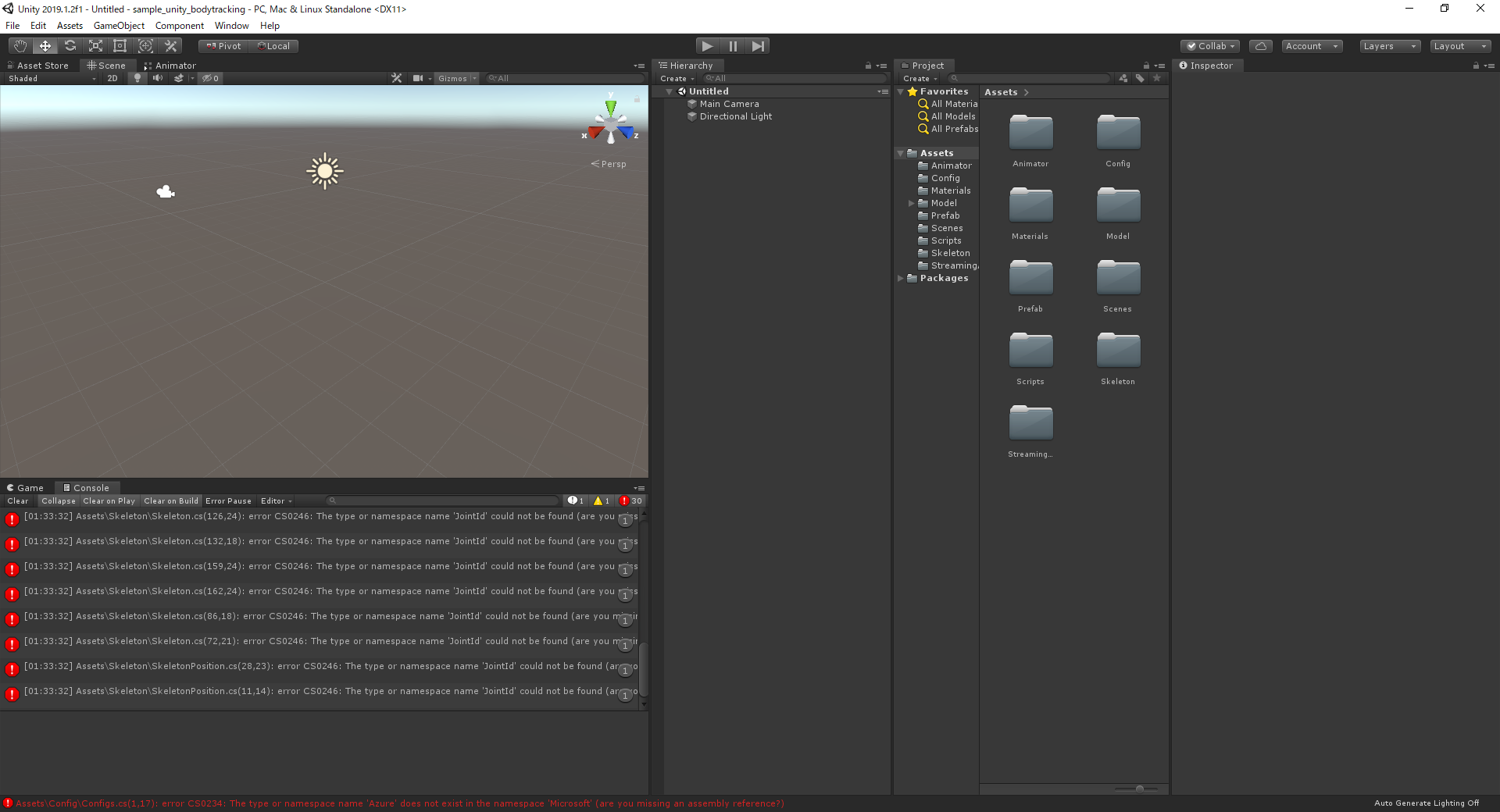
Task: Expand the Model folder in Project tree
Action: click(912, 203)
